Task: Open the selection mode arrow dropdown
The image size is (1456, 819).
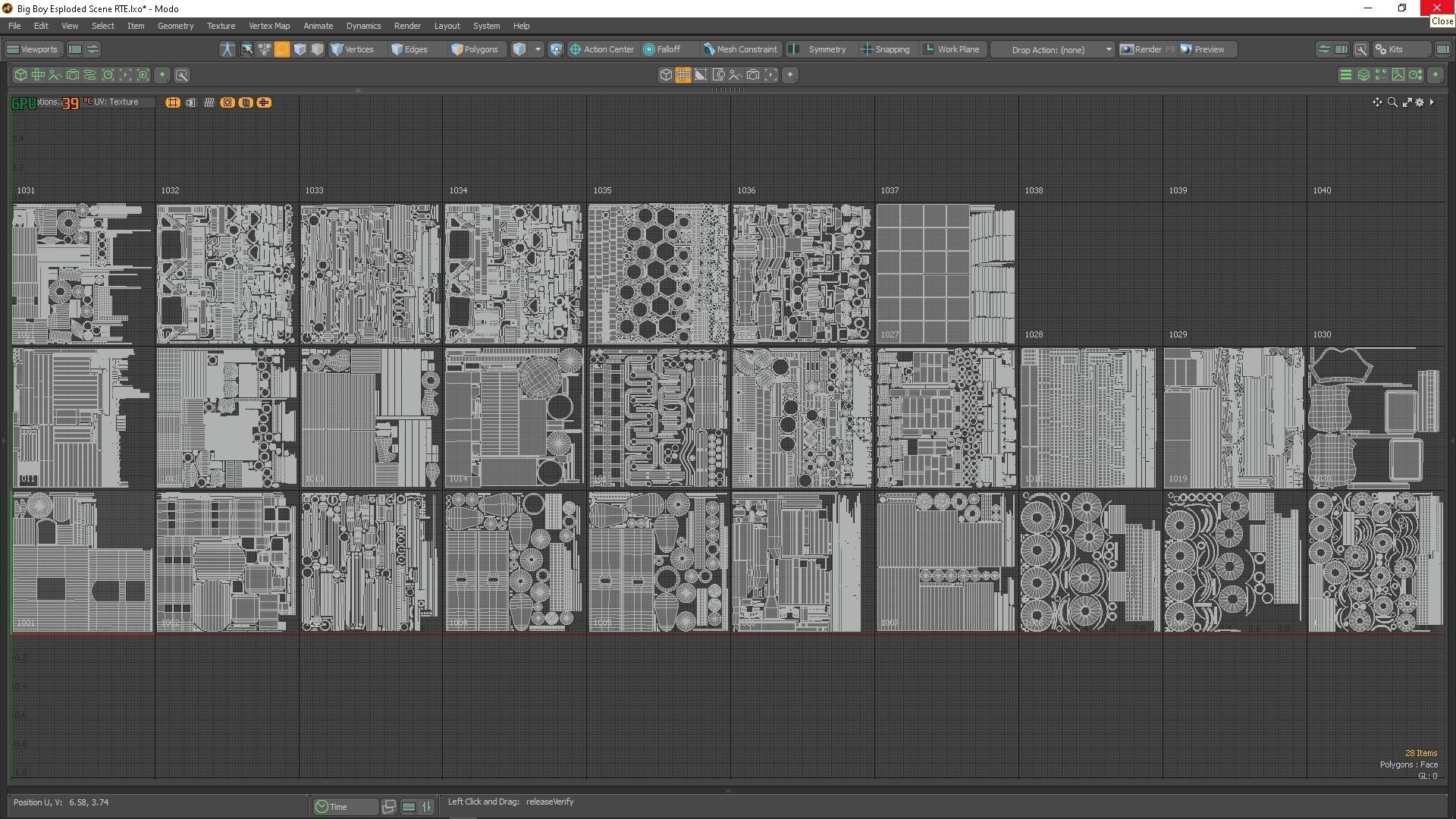Action: click(x=538, y=49)
